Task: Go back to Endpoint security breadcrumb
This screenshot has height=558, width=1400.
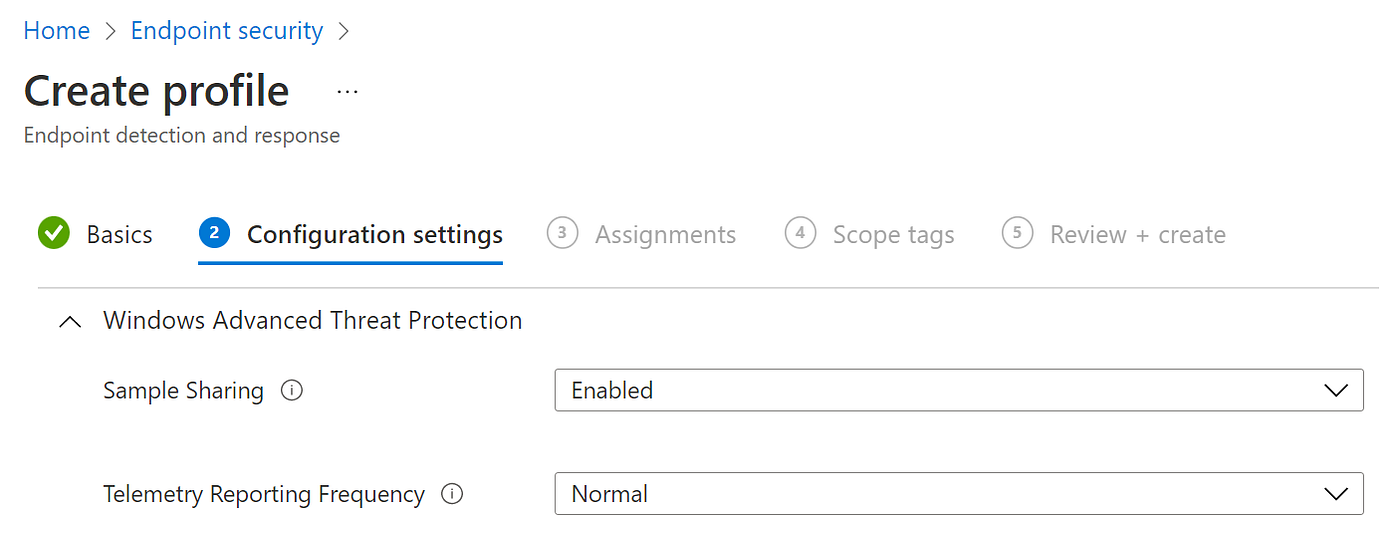Action: [227, 31]
